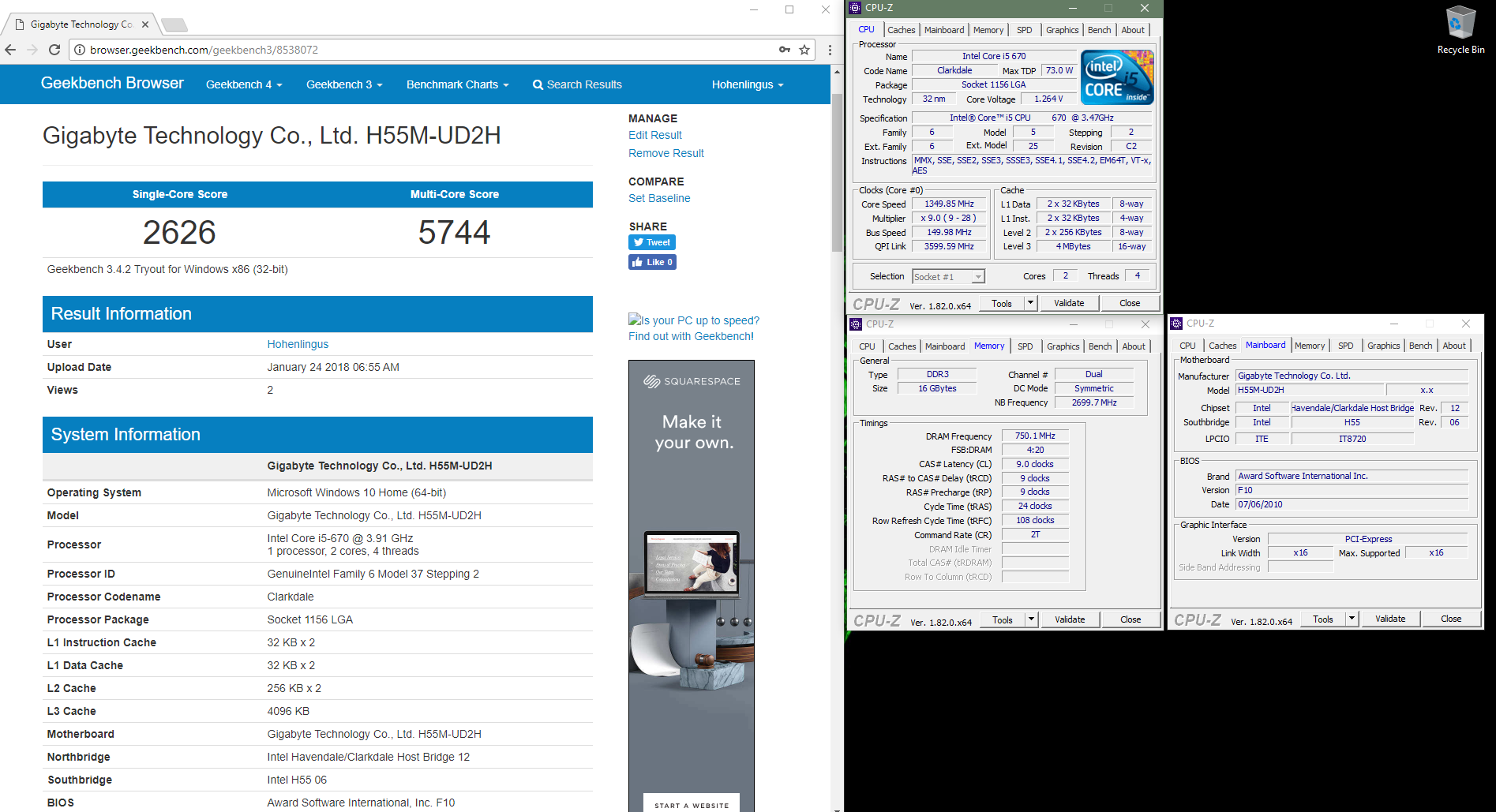Image resolution: width=1496 pixels, height=812 pixels.
Task: Click the Geekbench Browser brand link
Action: point(112,83)
